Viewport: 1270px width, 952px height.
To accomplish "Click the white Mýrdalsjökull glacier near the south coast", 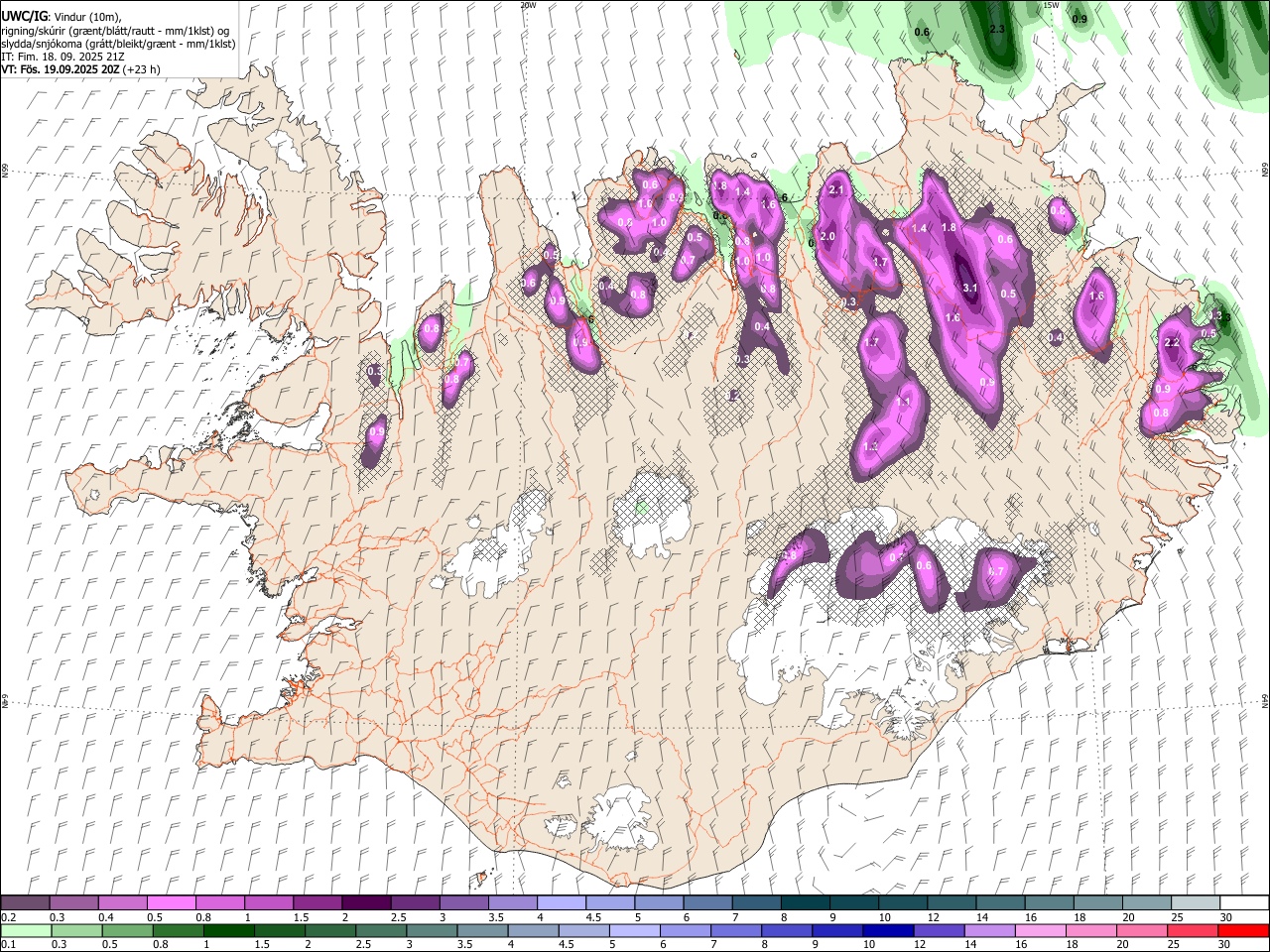I will click(623, 818).
